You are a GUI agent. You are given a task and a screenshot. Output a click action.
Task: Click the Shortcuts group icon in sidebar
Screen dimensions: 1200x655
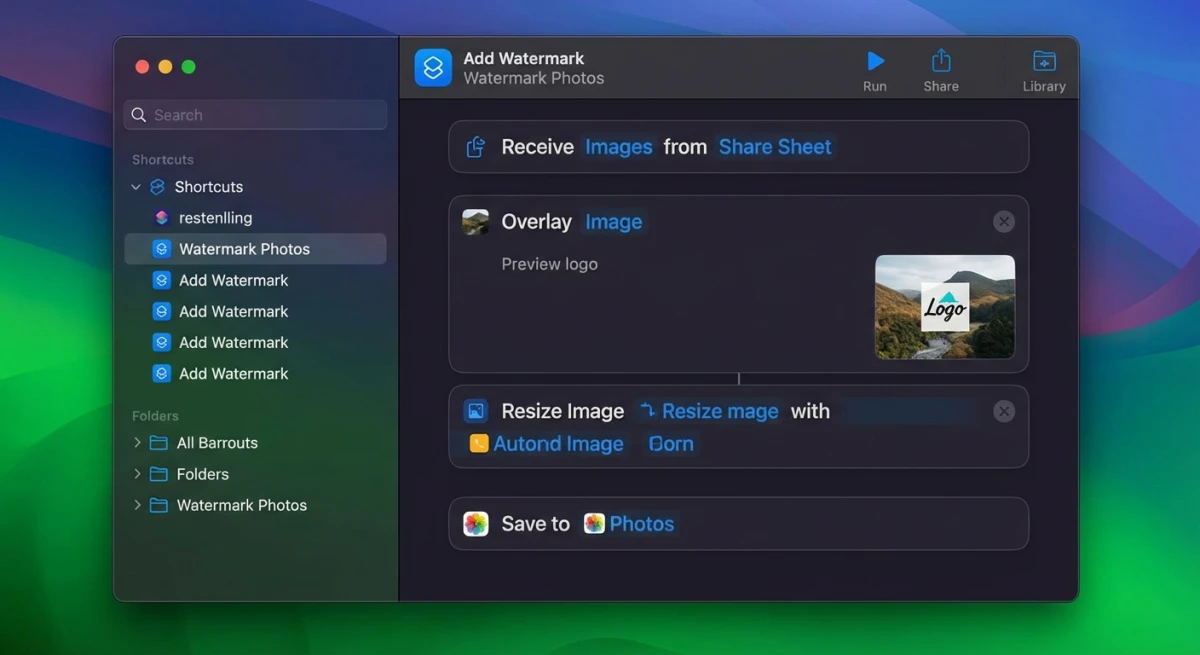tap(157, 187)
